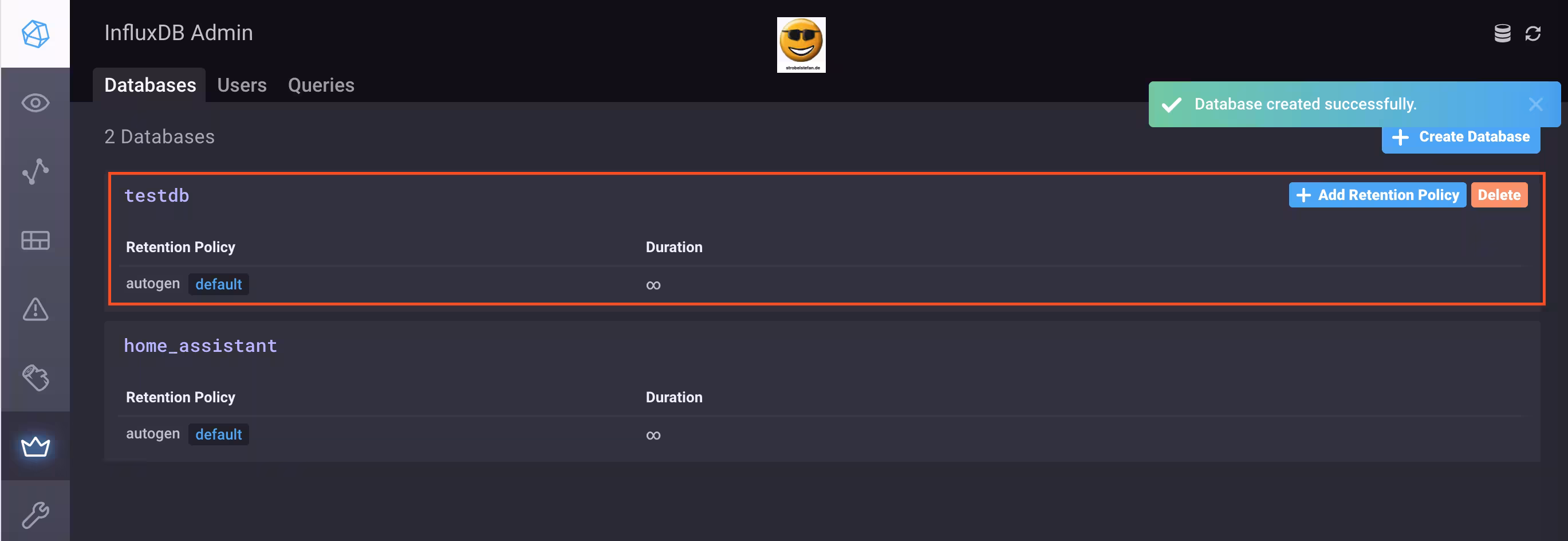Dismiss the Database created notification

coord(1535,104)
